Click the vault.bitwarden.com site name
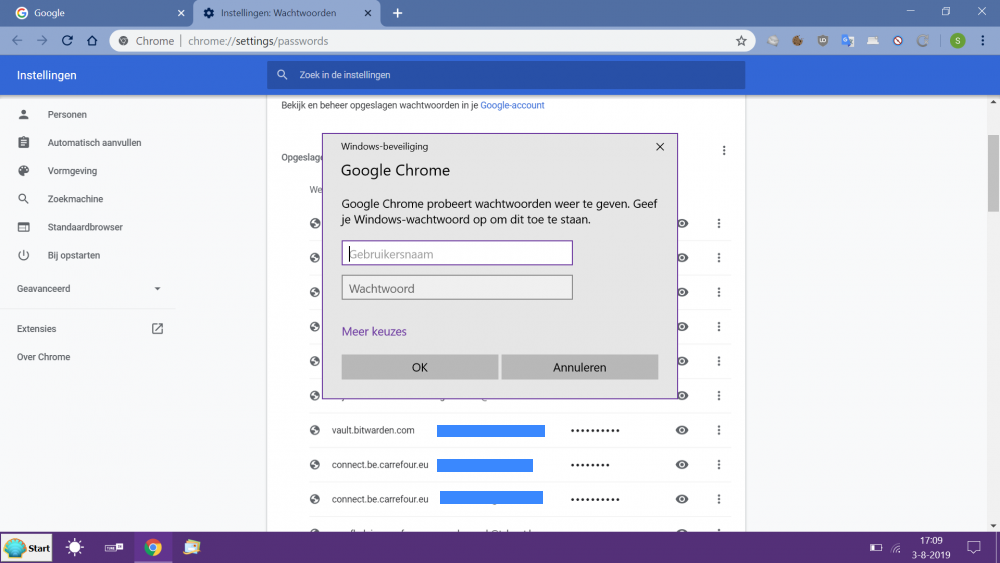 [x=373, y=430]
